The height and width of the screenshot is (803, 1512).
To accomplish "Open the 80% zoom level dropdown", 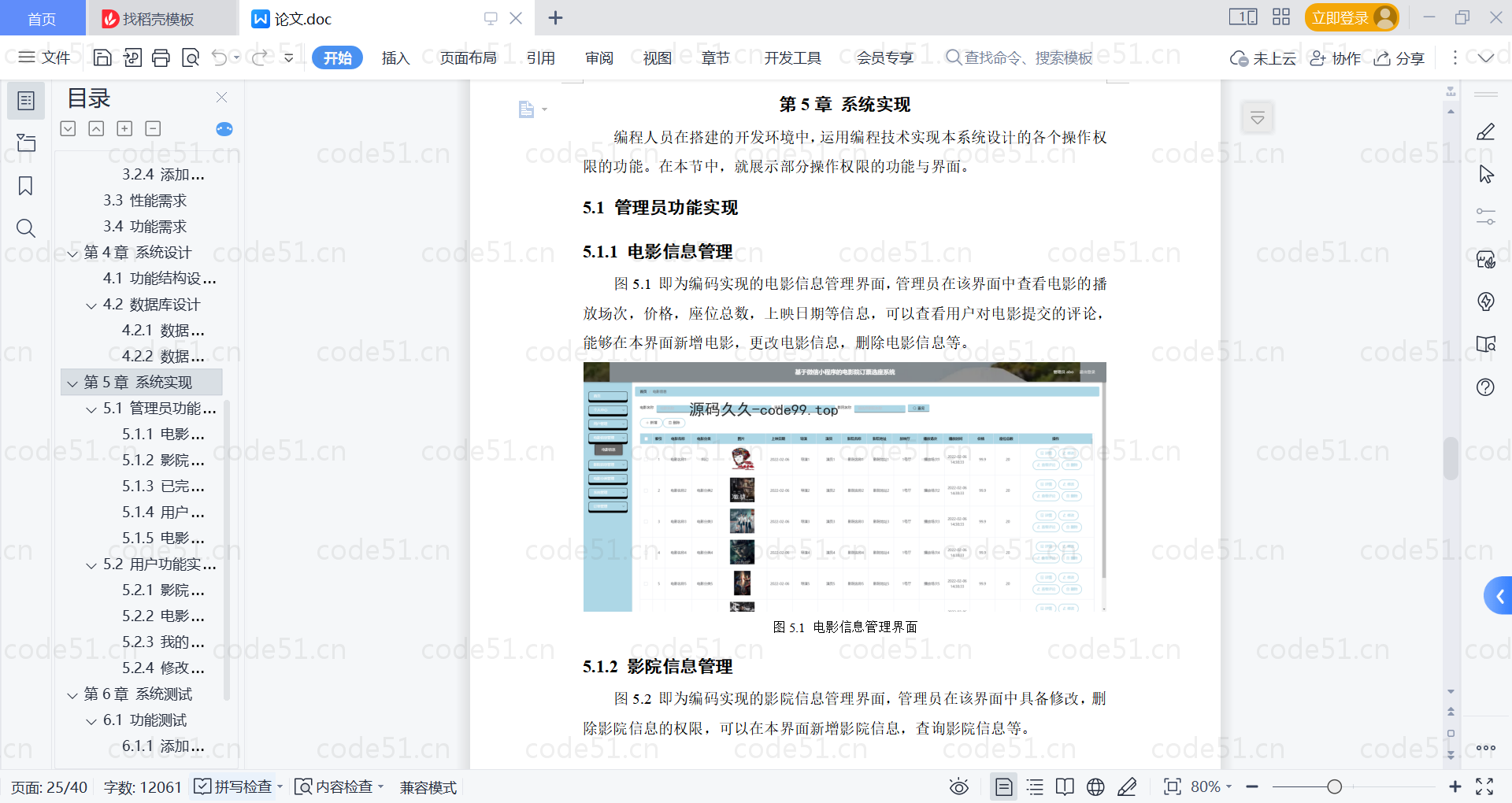I will pyautogui.click(x=1211, y=786).
